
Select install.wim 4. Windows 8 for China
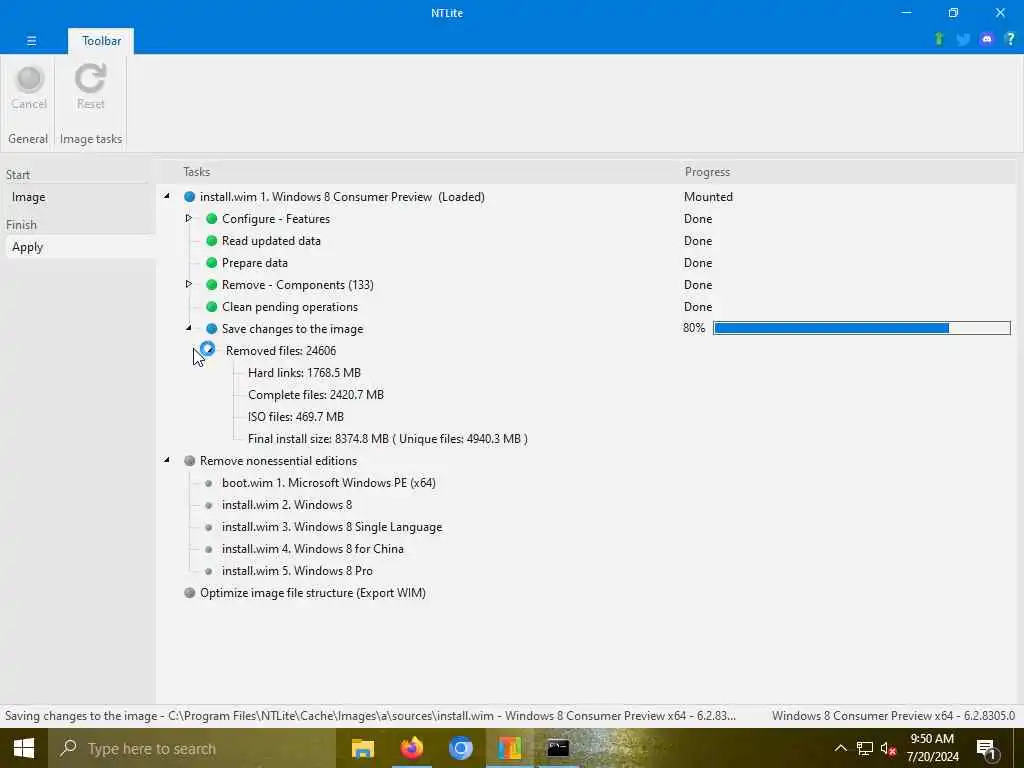pyautogui.click(x=313, y=549)
